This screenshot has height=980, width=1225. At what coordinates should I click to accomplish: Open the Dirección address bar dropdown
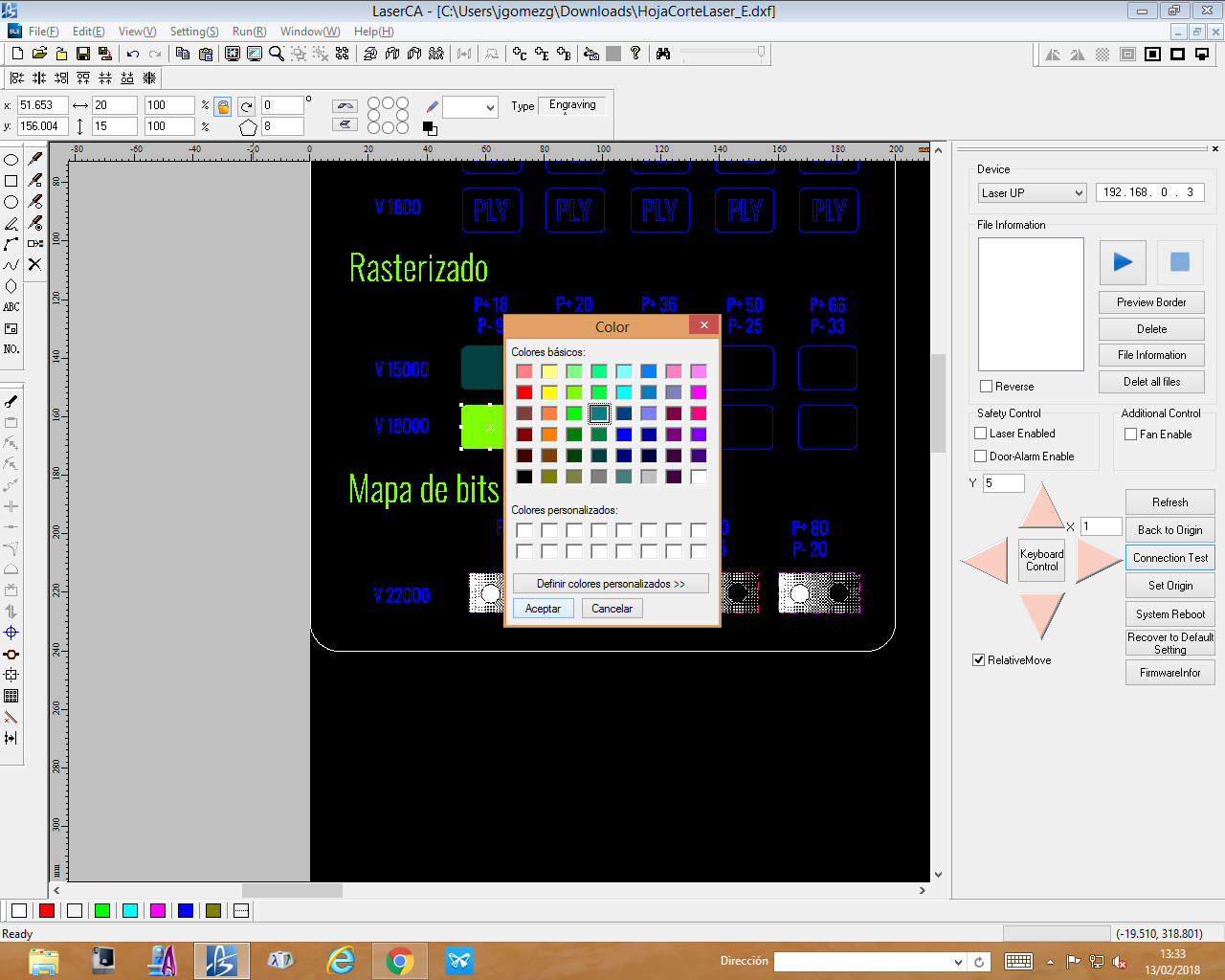coord(958,962)
